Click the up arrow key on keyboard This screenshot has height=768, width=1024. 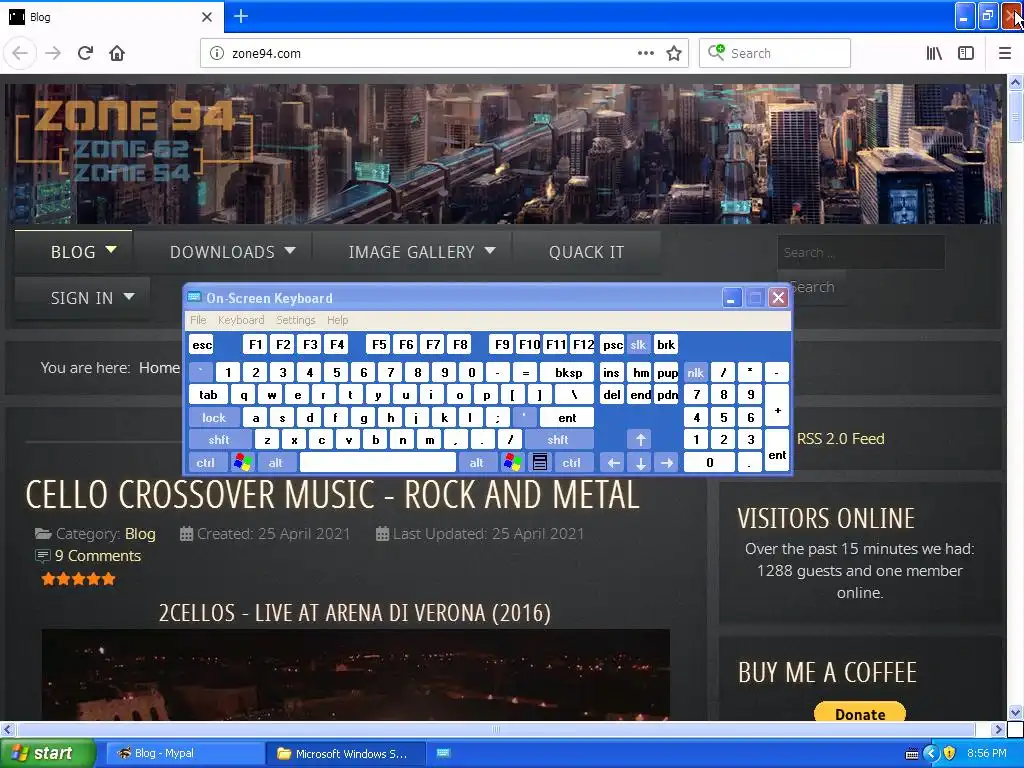(x=641, y=440)
